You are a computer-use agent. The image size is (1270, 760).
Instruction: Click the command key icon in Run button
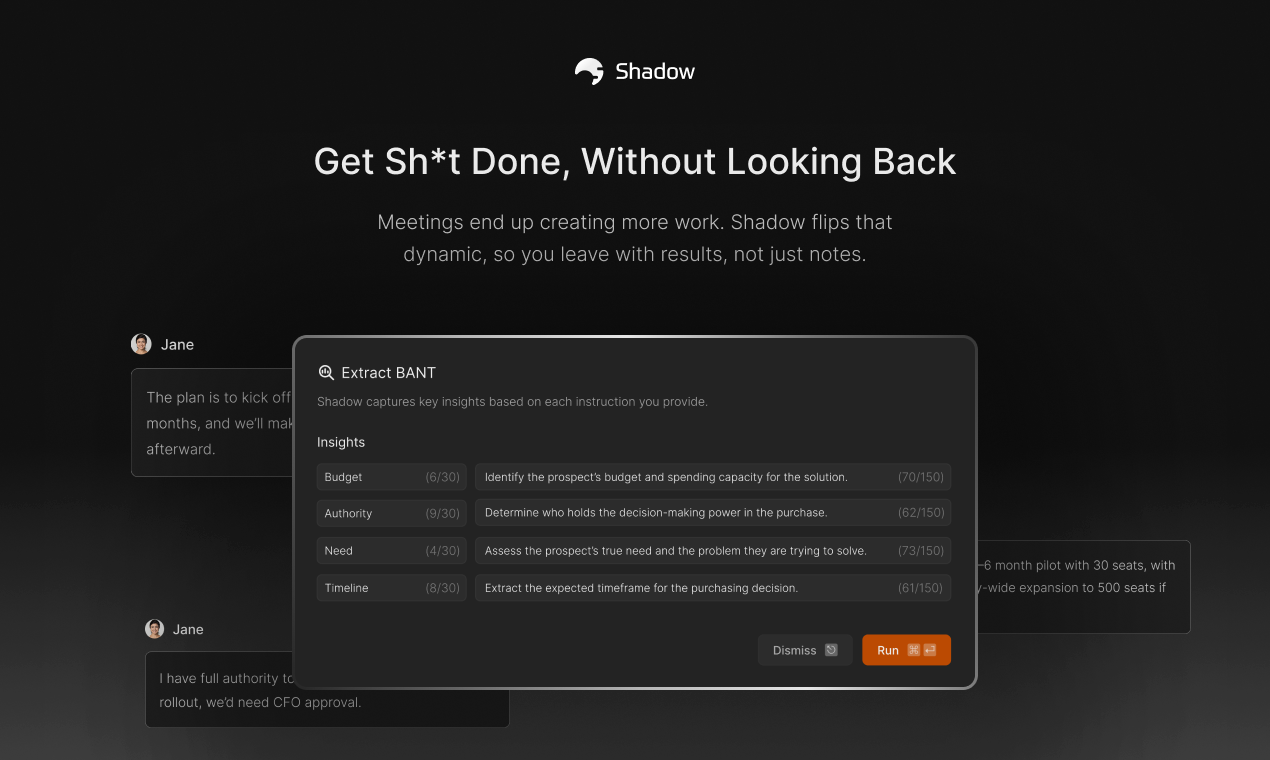point(914,650)
